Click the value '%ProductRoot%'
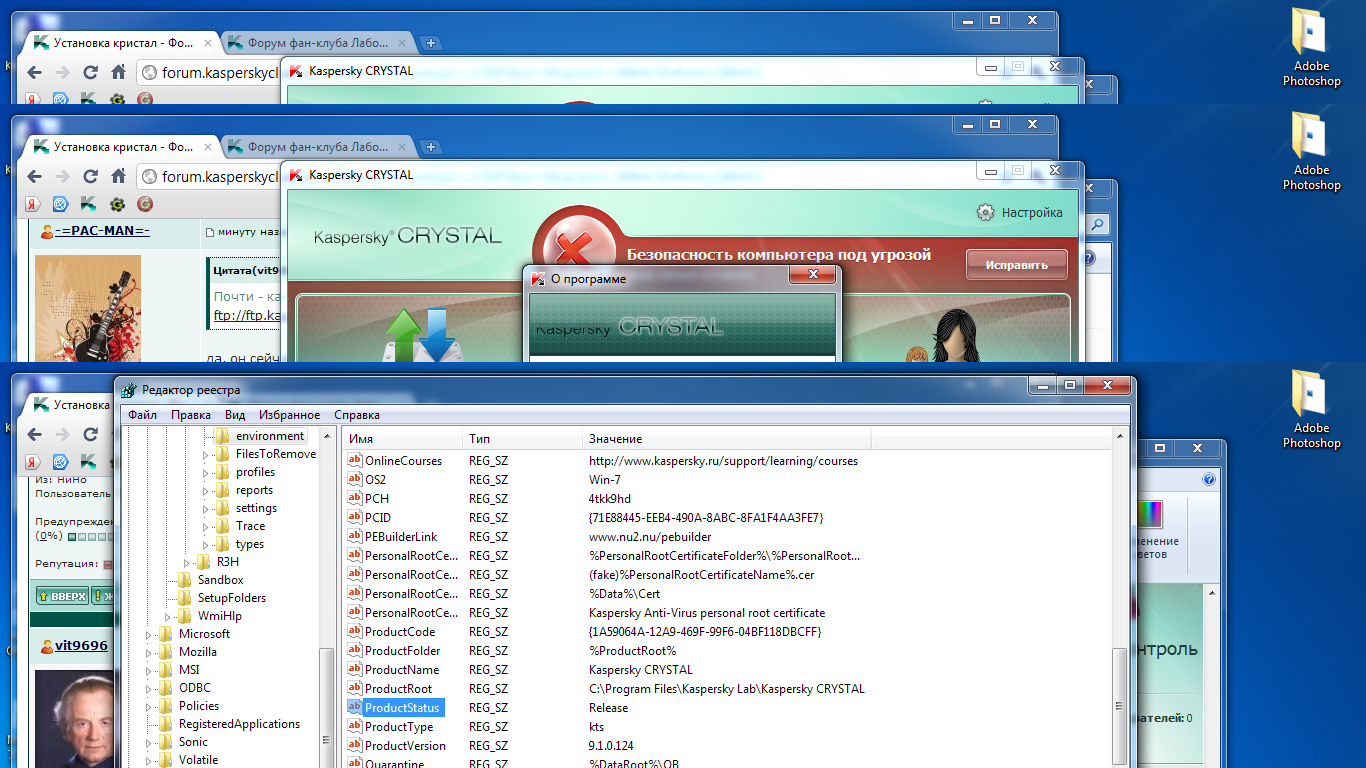Screen dimensions: 1366x768 pos(632,651)
